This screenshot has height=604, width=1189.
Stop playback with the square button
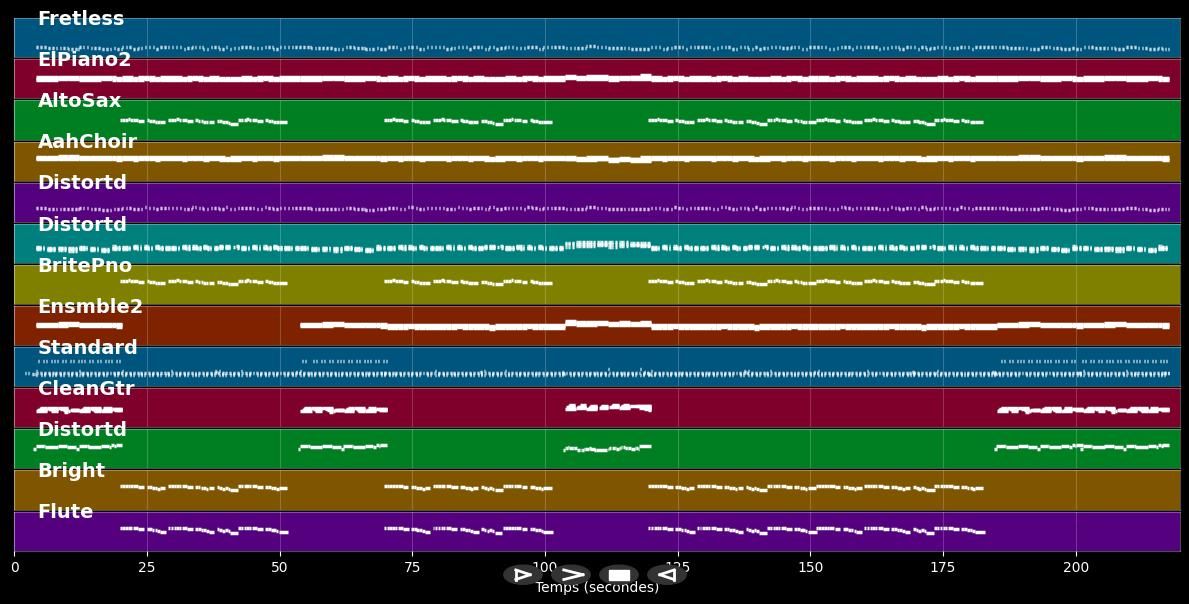619,575
